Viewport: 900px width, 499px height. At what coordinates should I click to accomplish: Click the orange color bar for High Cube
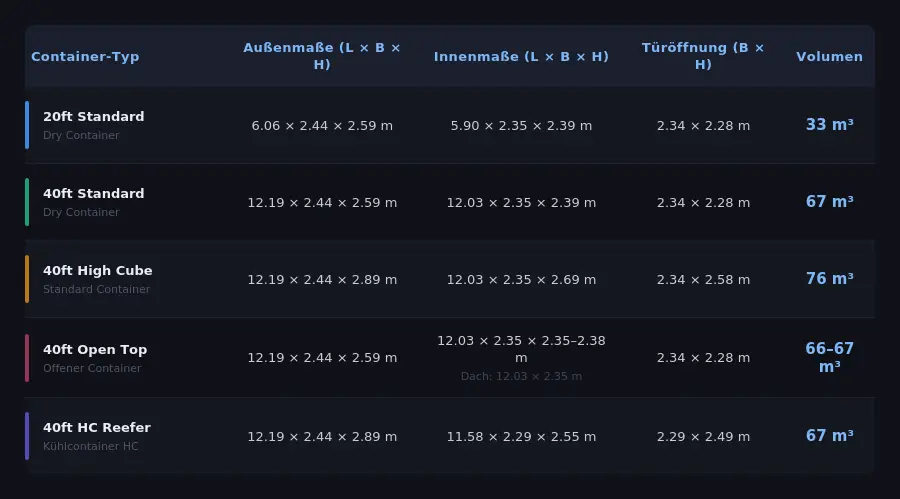tap(27, 279)
